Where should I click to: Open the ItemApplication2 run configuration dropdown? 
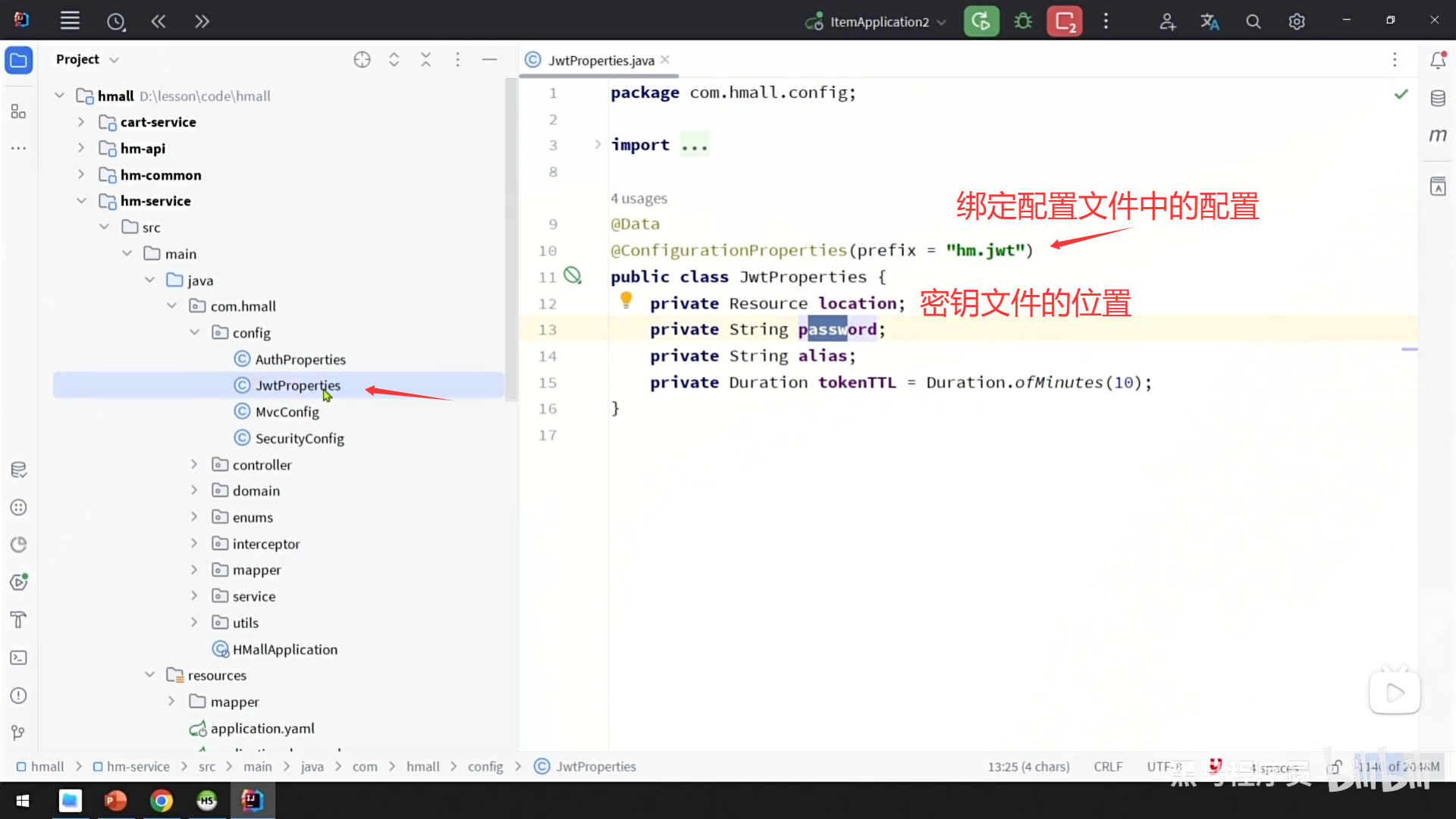(878, 22)
